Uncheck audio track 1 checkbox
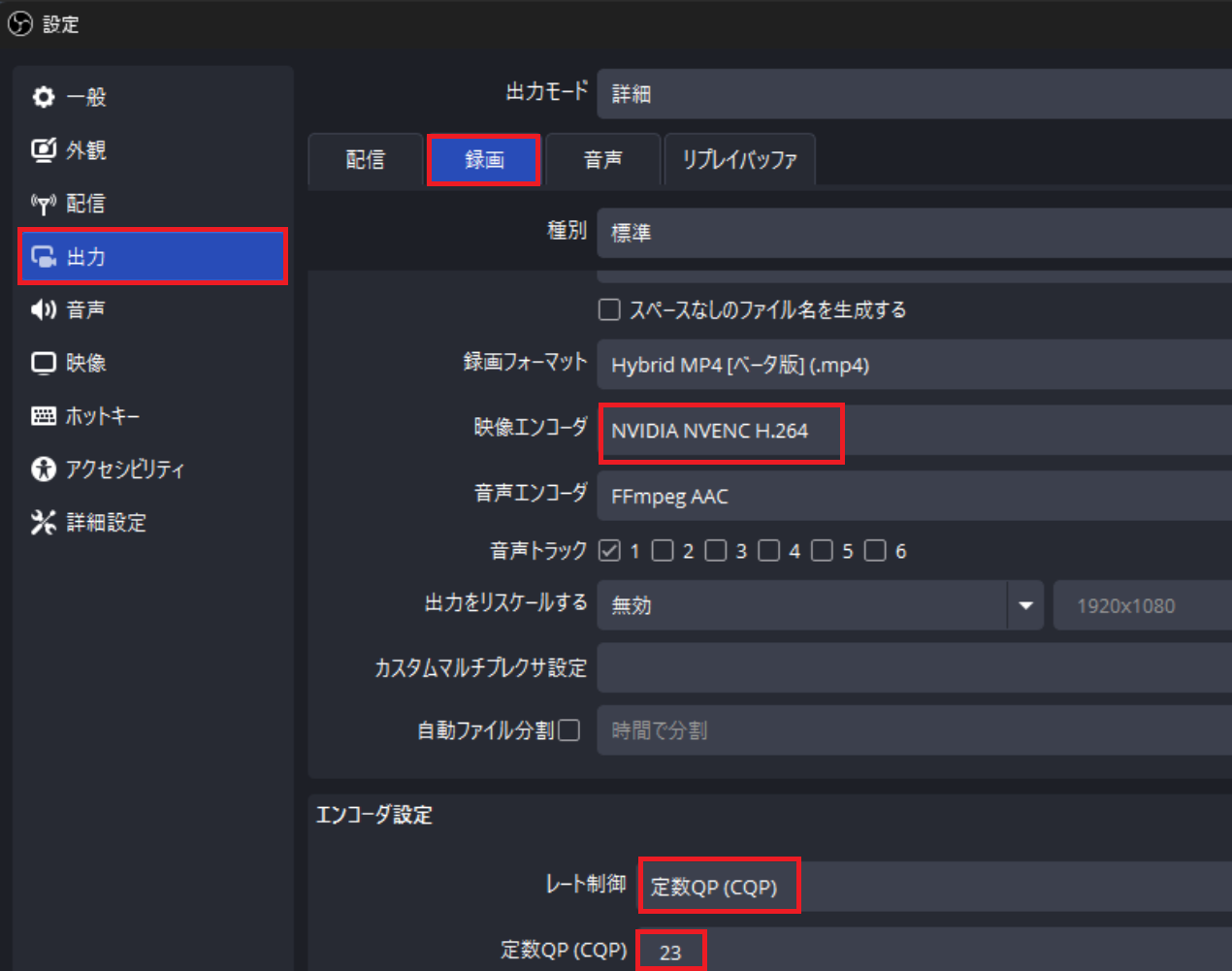 (x=609, y=551)
